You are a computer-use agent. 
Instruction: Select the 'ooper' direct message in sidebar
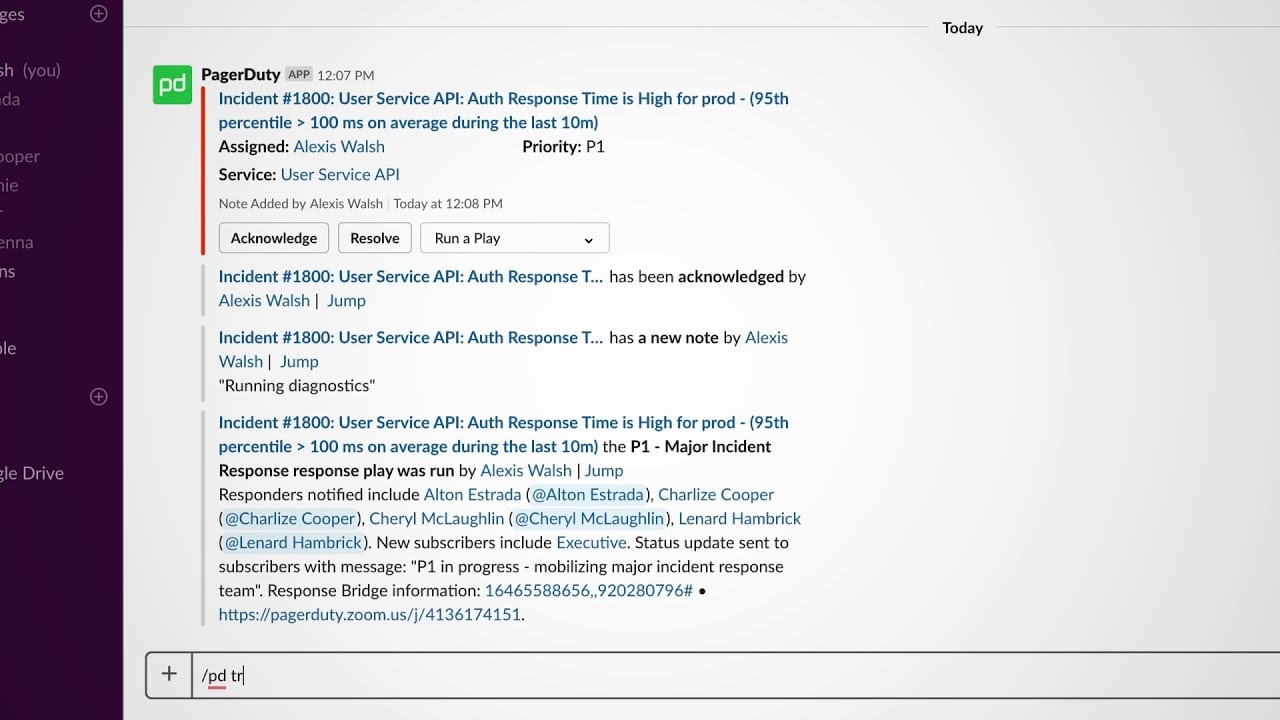[20, 156]
